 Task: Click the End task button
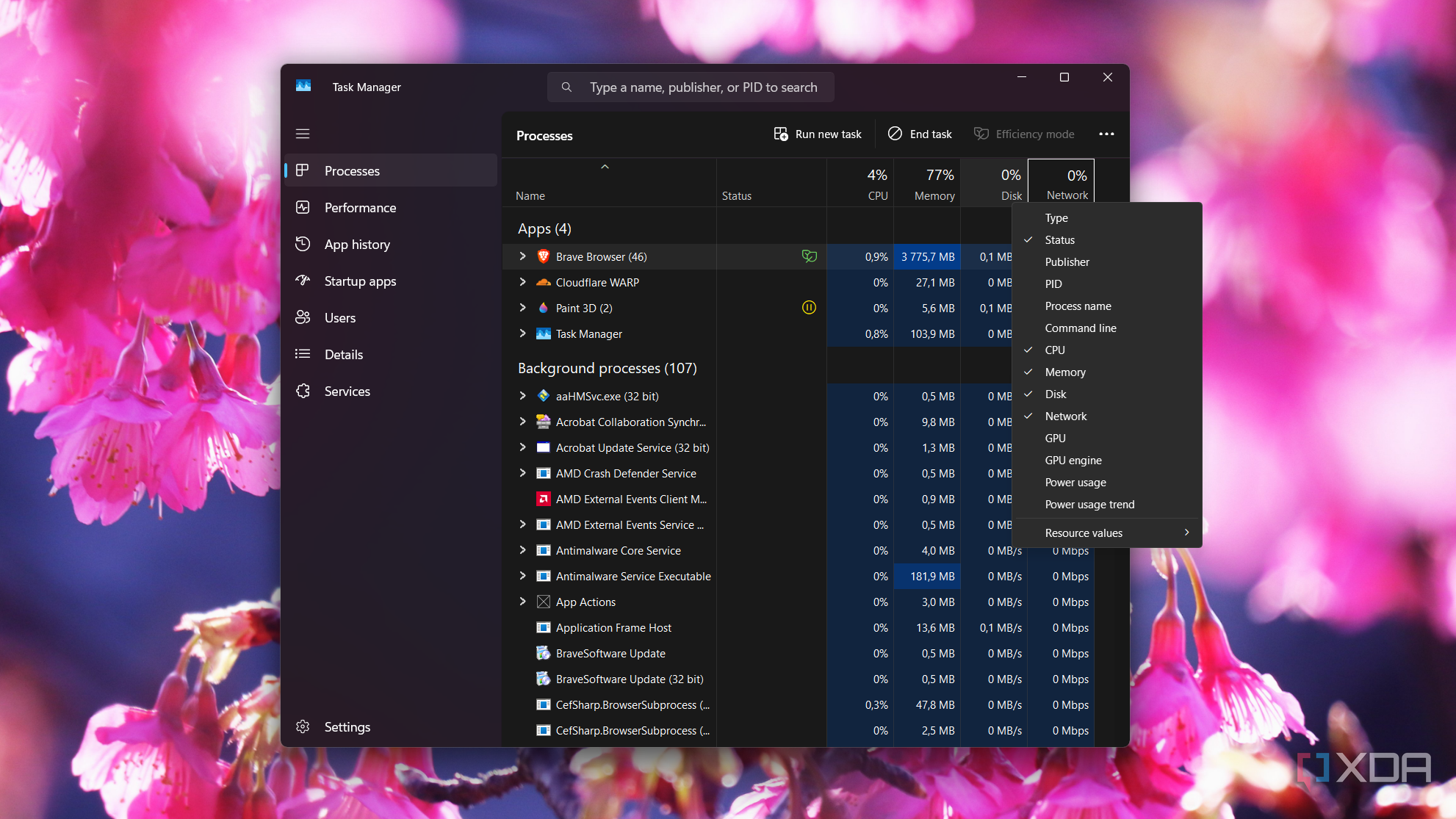click(920, 134)
